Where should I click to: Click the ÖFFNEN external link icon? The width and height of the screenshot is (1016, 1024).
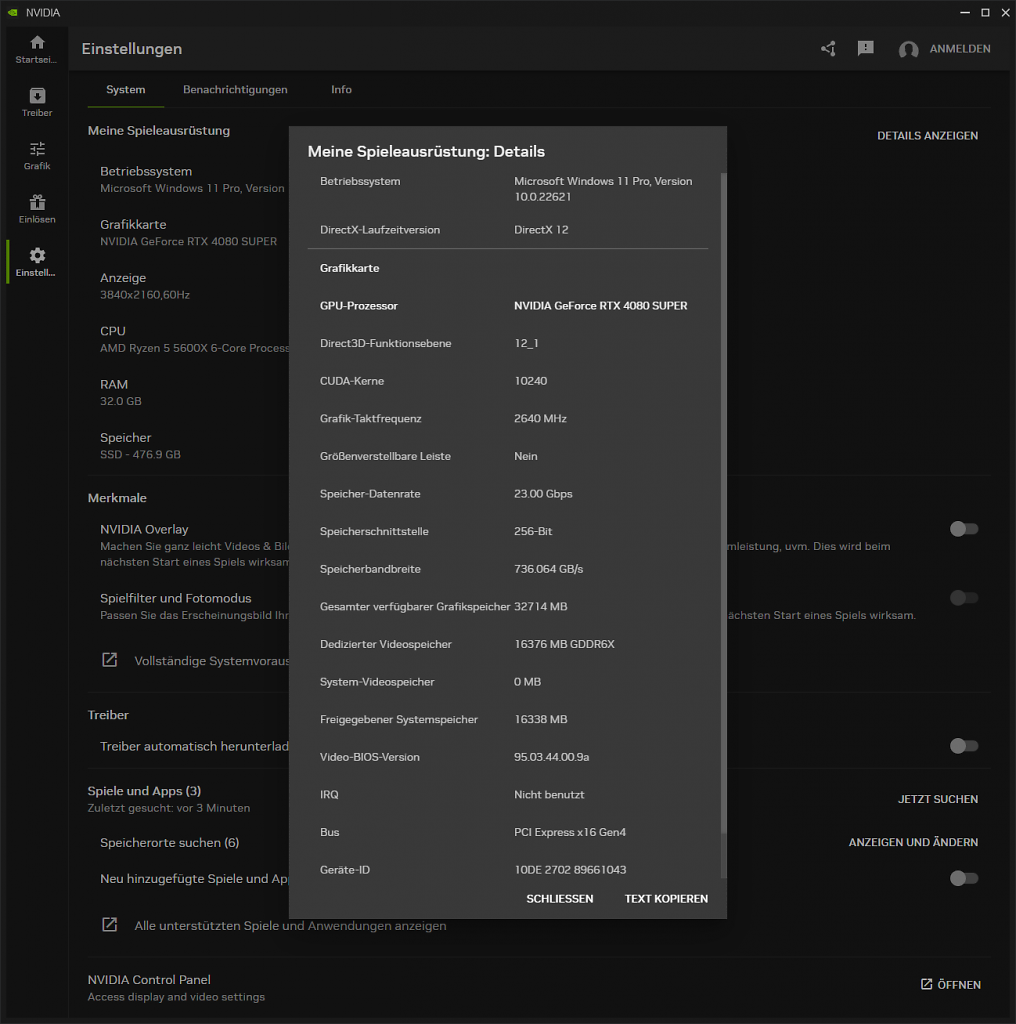point(927,984)
